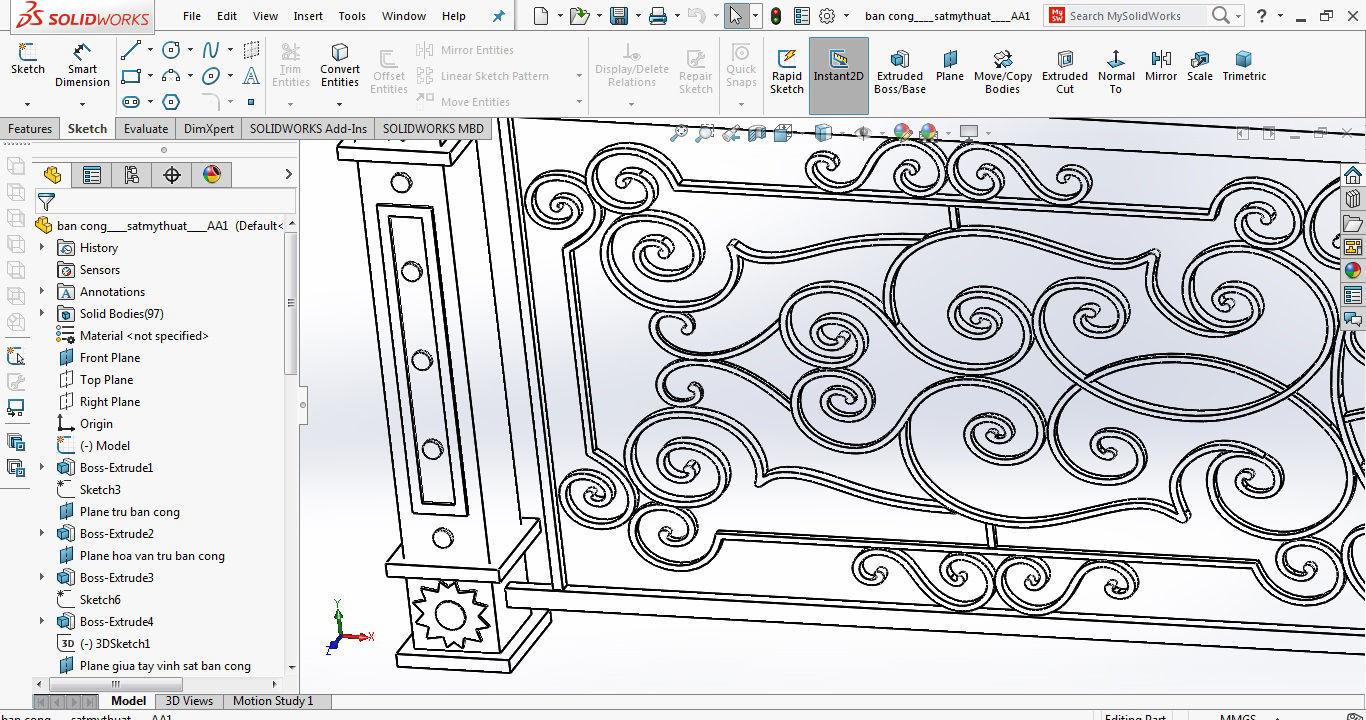Viewport: 1366px width, 720px height.
Task: Open FeatureManager design tree tab
Action: [52, 175]
